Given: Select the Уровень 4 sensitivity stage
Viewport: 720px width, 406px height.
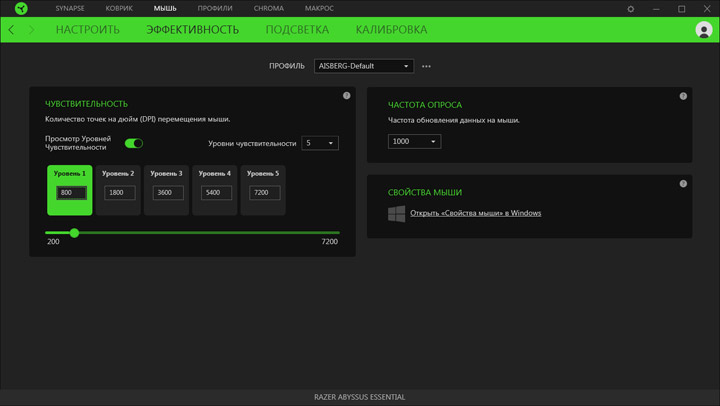Looking at the screenshot, I should [214, 190].
